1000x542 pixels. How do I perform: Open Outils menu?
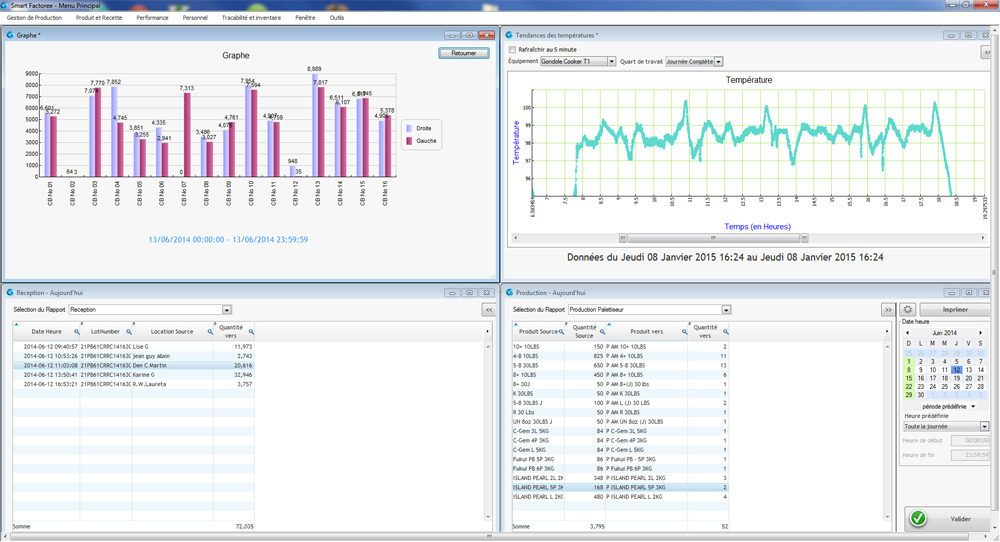pyautogui.click(x=337, y=18)
